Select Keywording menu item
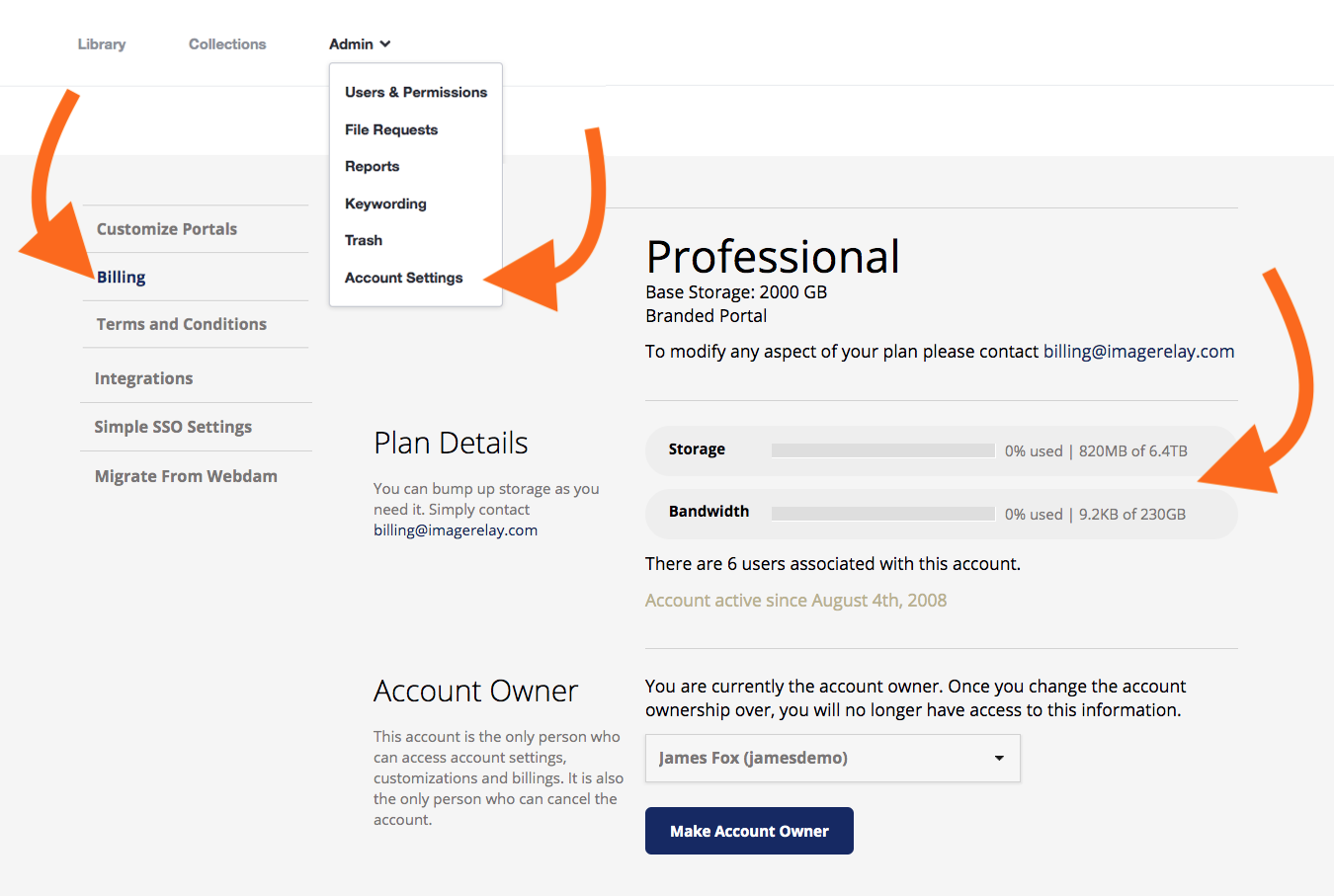 [385, 204]
